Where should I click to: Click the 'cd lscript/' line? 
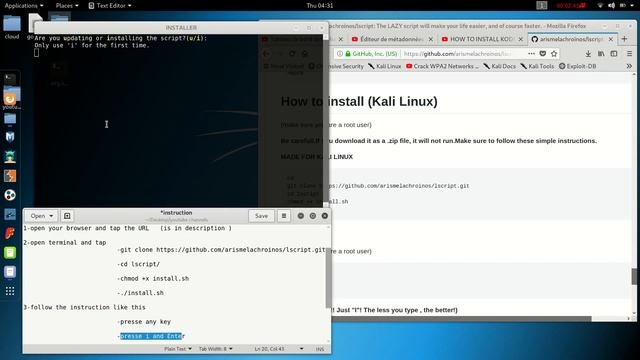click(138, 264)
